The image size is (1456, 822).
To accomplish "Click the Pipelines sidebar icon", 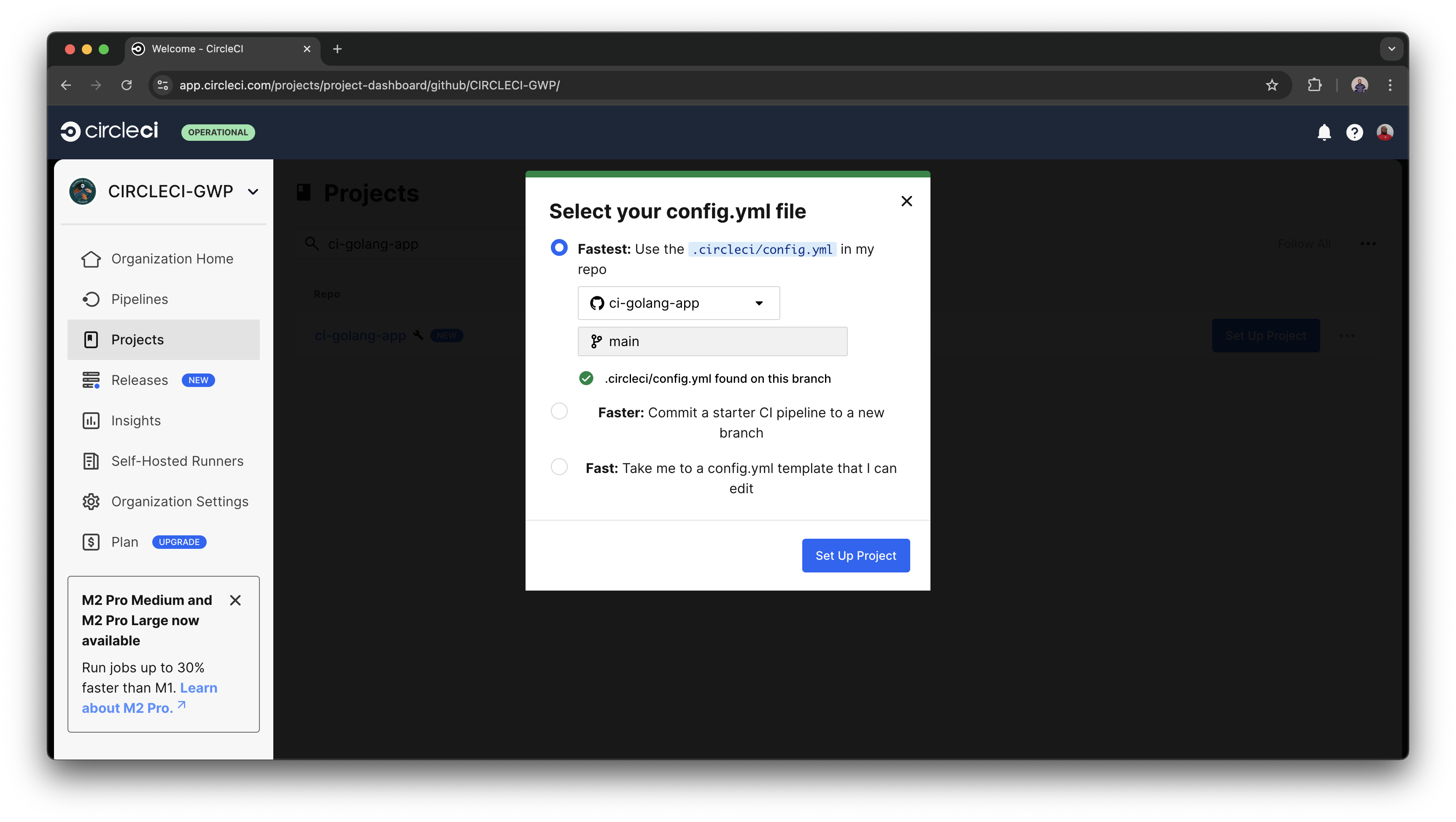I will (x=91, y=299).
